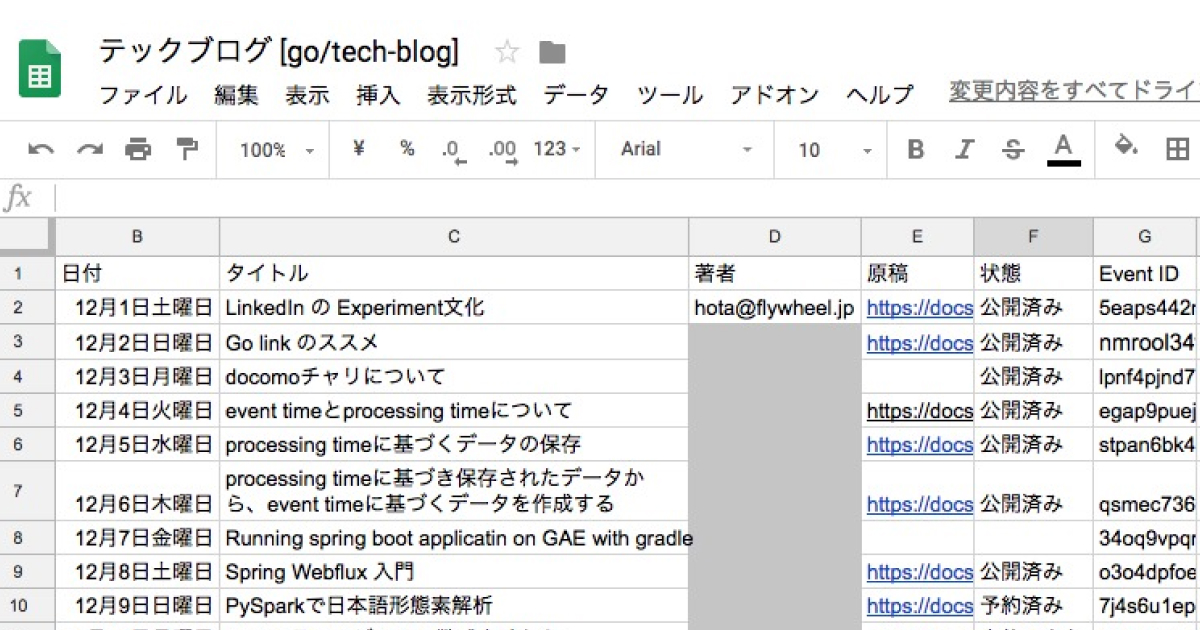Click the redo arrow icon
1200x630 pixels.
[x=90, y=150]
